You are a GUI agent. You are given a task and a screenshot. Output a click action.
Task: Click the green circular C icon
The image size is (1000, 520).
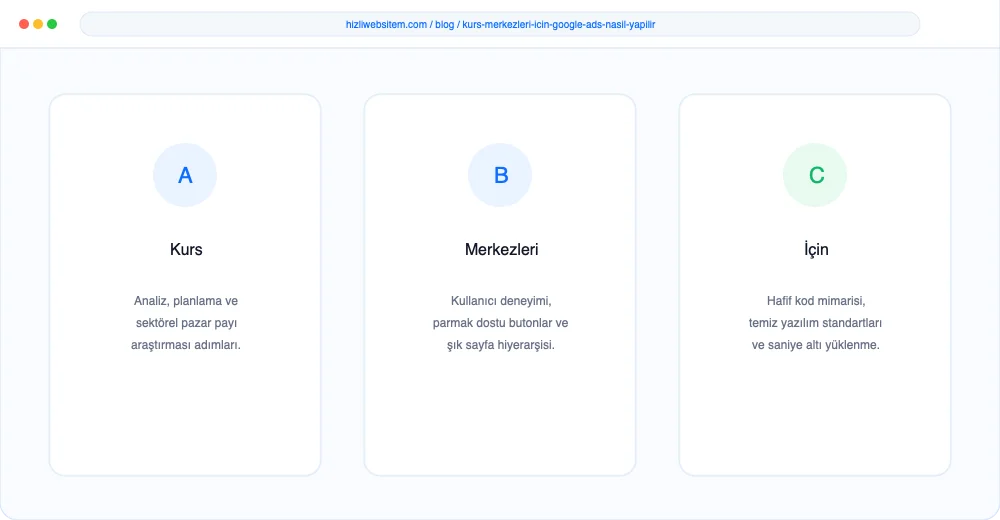click(815, 175)
